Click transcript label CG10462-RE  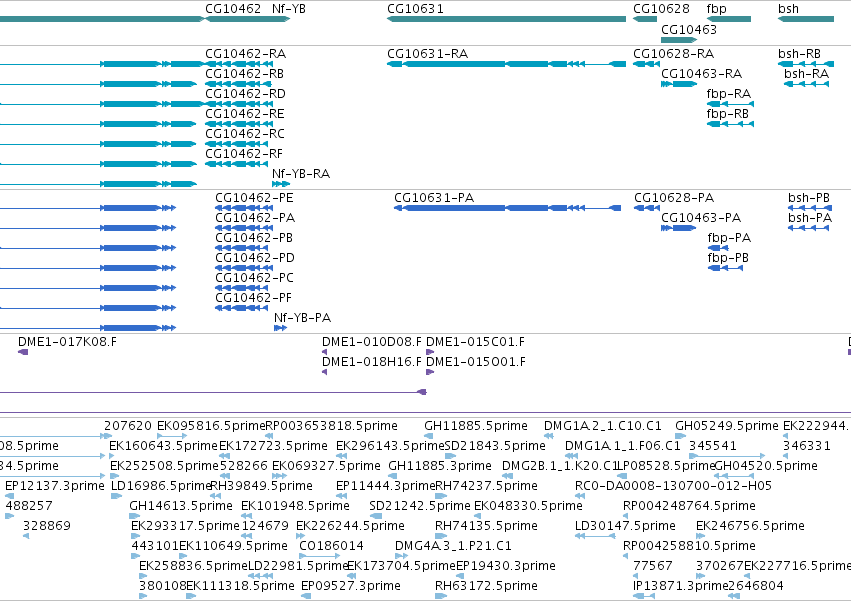pyautogui.click(x=245, y=114)
